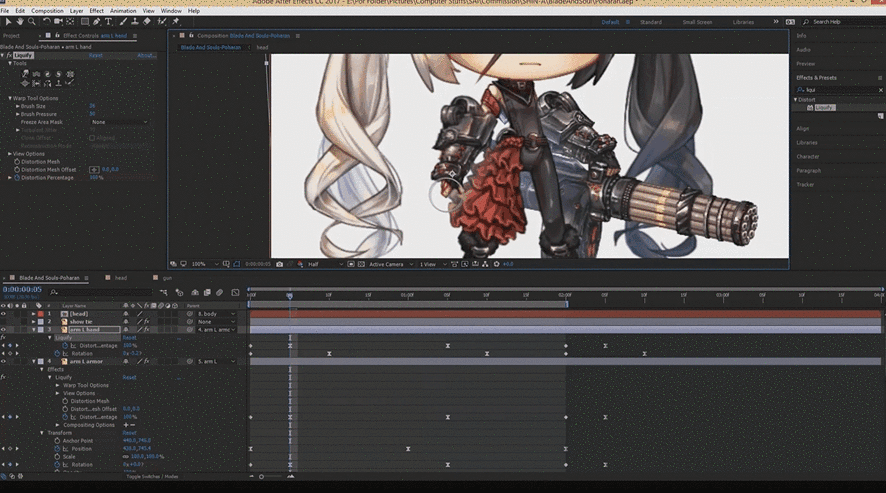Image resolution: width=886 pixels, height=493 pixels.
Task: Toggle visibility eye for head layer
Action: (3, 314)
